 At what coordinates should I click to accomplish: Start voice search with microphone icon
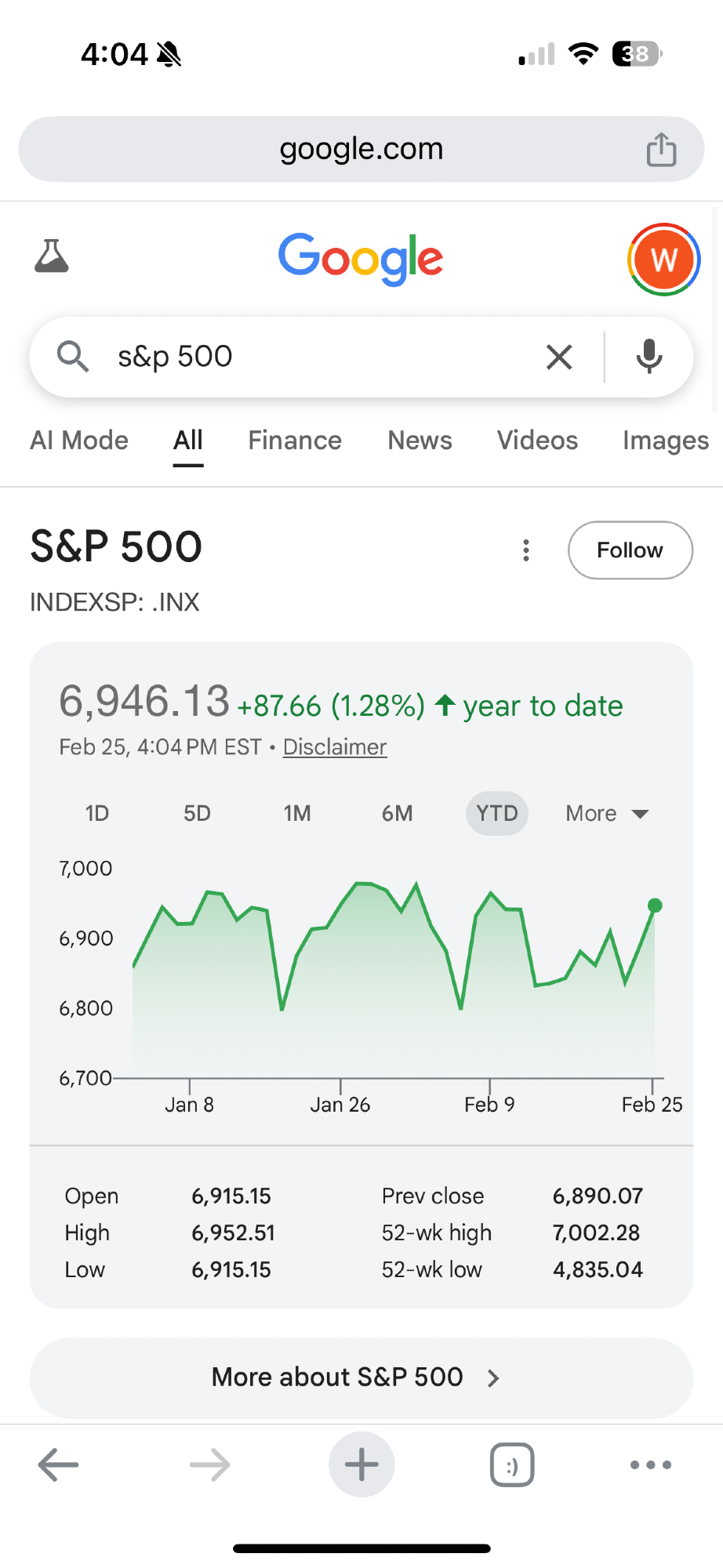[x=649, y=357]
